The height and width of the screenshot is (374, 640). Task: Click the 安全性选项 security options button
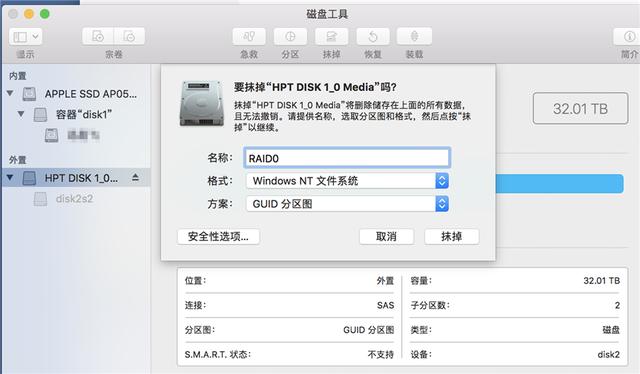point(218,236)
